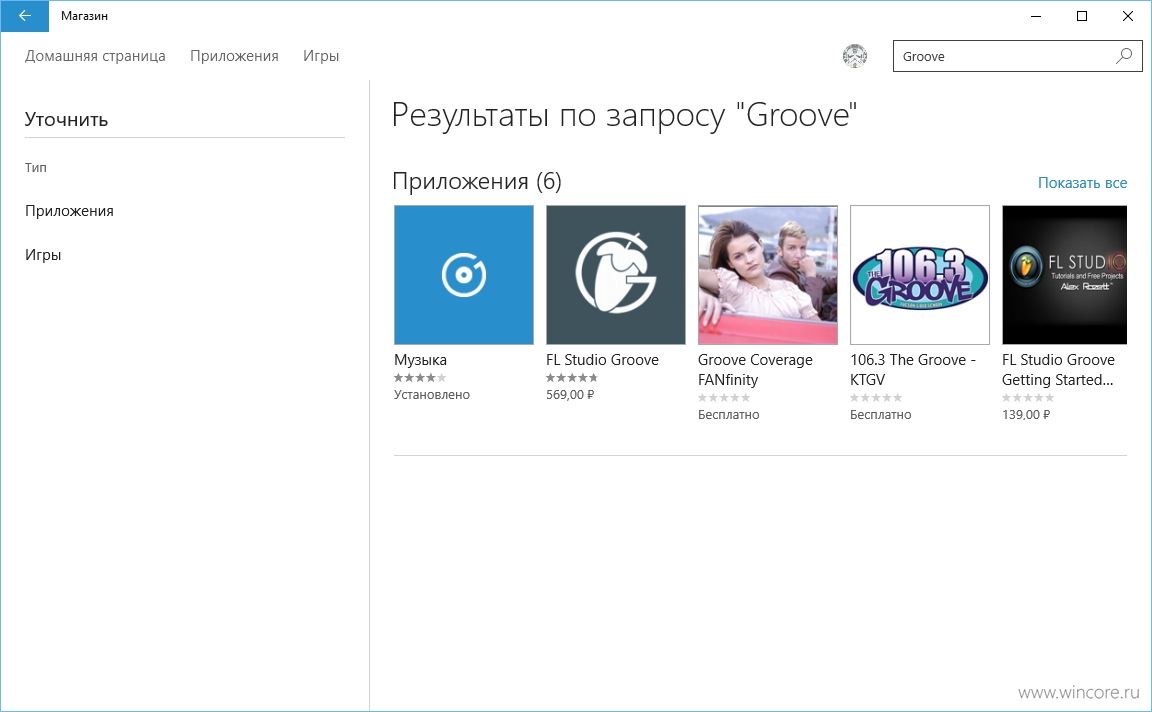Open Groove Coverage FANfinity thumbnail
Screen dimensions: 1152x712
(x=768, y=275)
